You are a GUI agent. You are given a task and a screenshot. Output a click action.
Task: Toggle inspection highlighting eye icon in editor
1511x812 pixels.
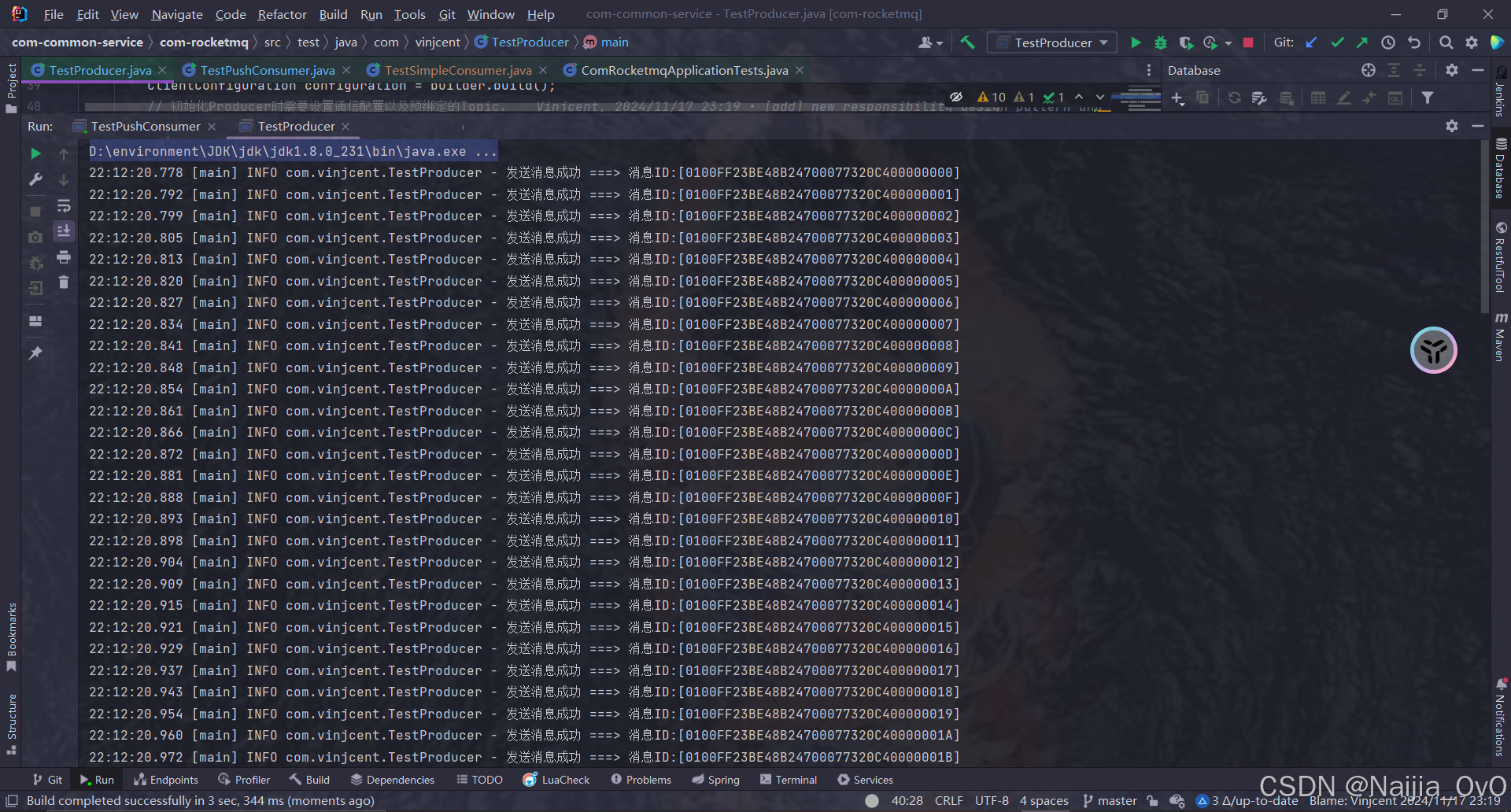coord(956,97)
